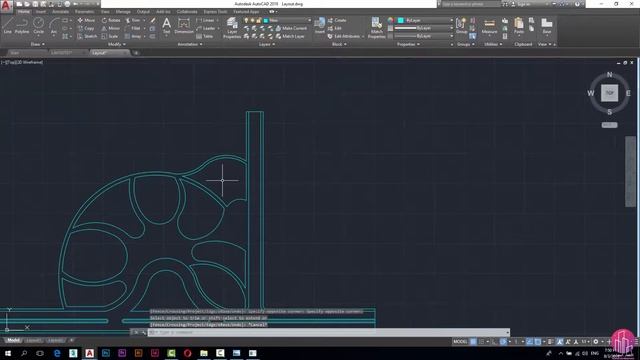Toggle the layer lightbulb on/off icon
This screenshot has height=360, width=640.
coord(246,20)
